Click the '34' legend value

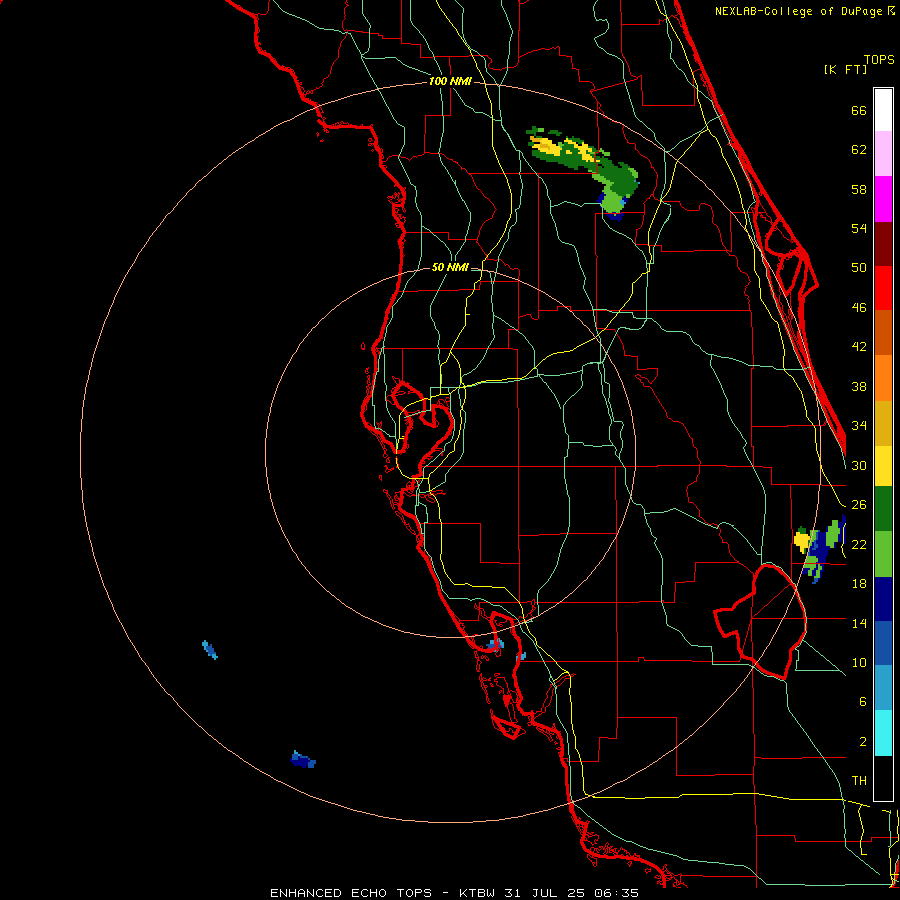pos(859,426)
